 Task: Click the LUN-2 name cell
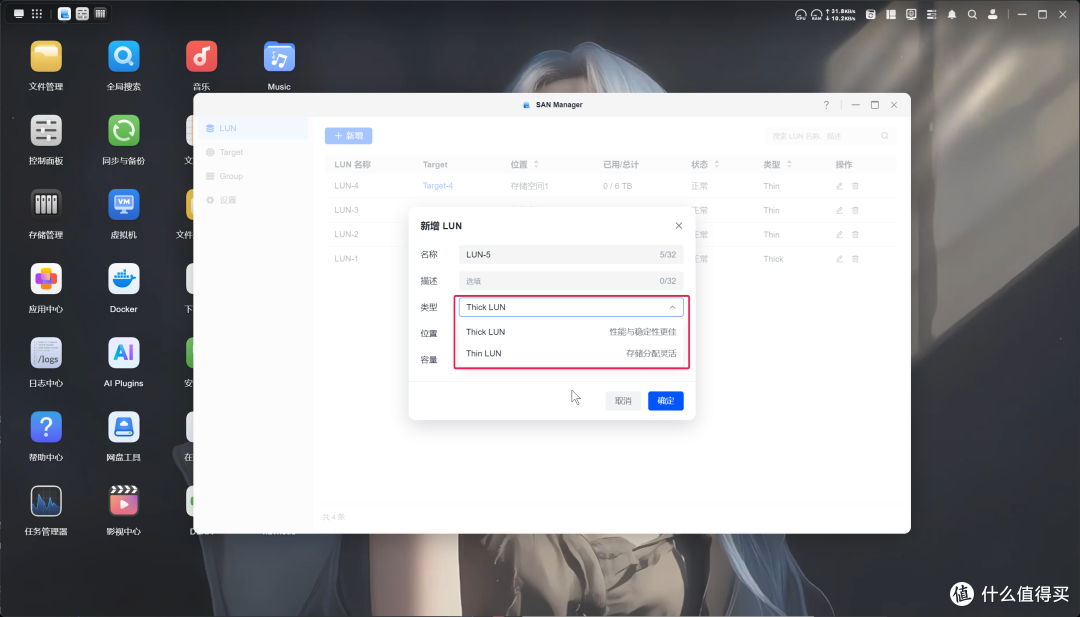click(346, 234)
